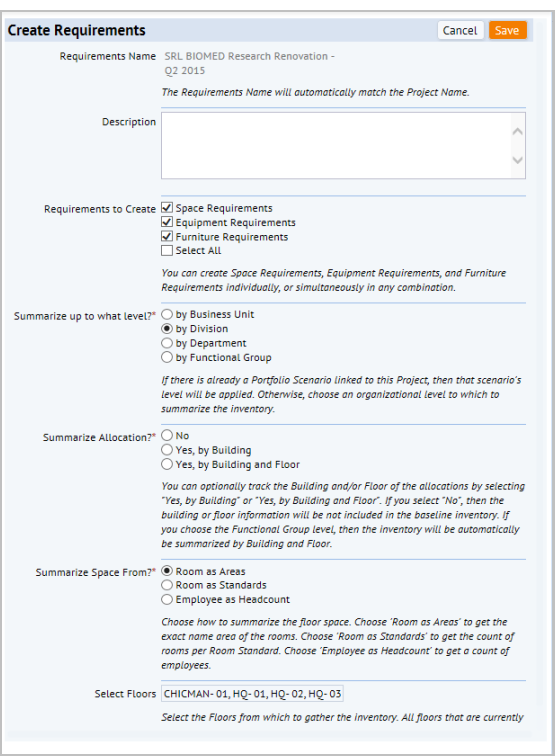
Task: Toggle Furniture Requirements checkbox
Action: pos(167,236)
